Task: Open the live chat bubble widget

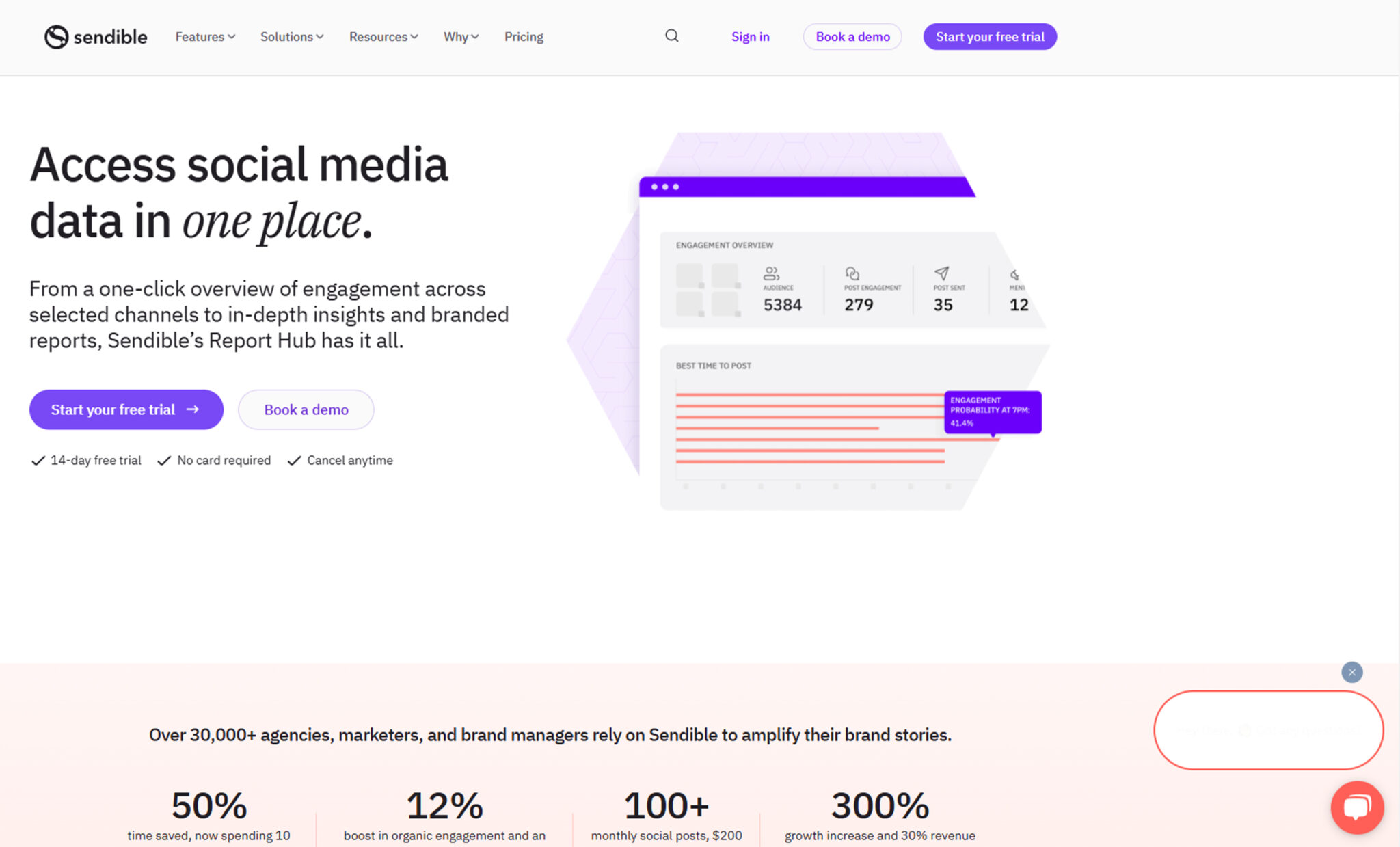Action: coord(1357,807)
